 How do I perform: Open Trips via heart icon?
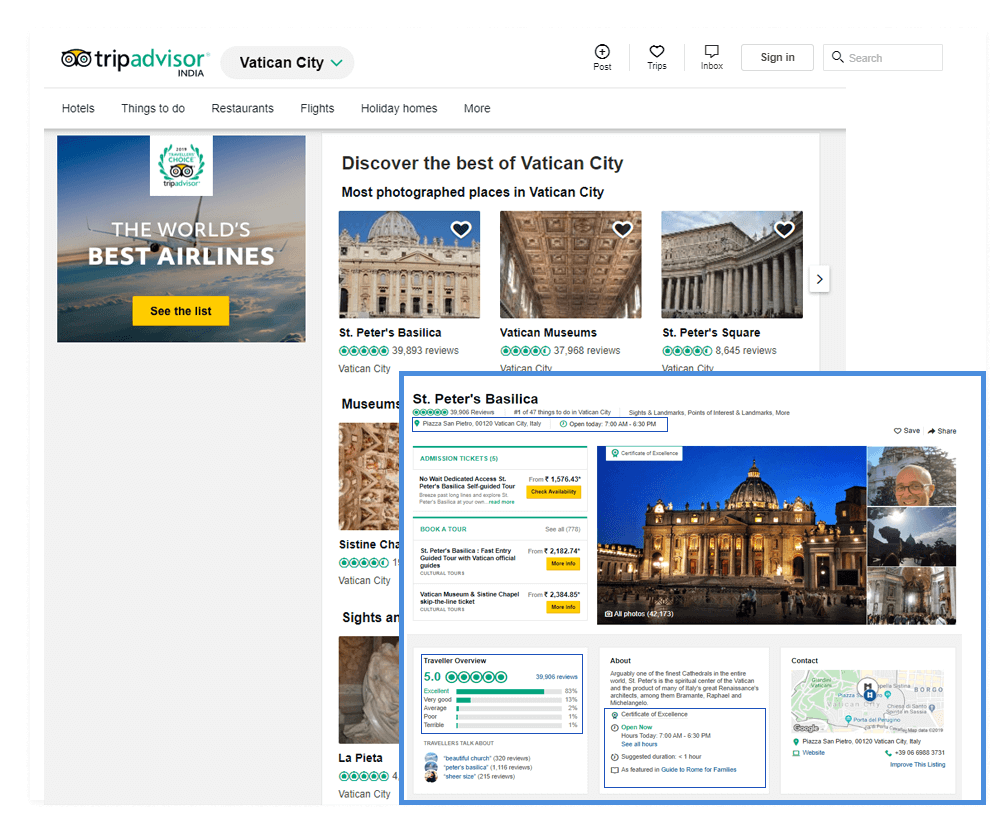coord(656,51)
